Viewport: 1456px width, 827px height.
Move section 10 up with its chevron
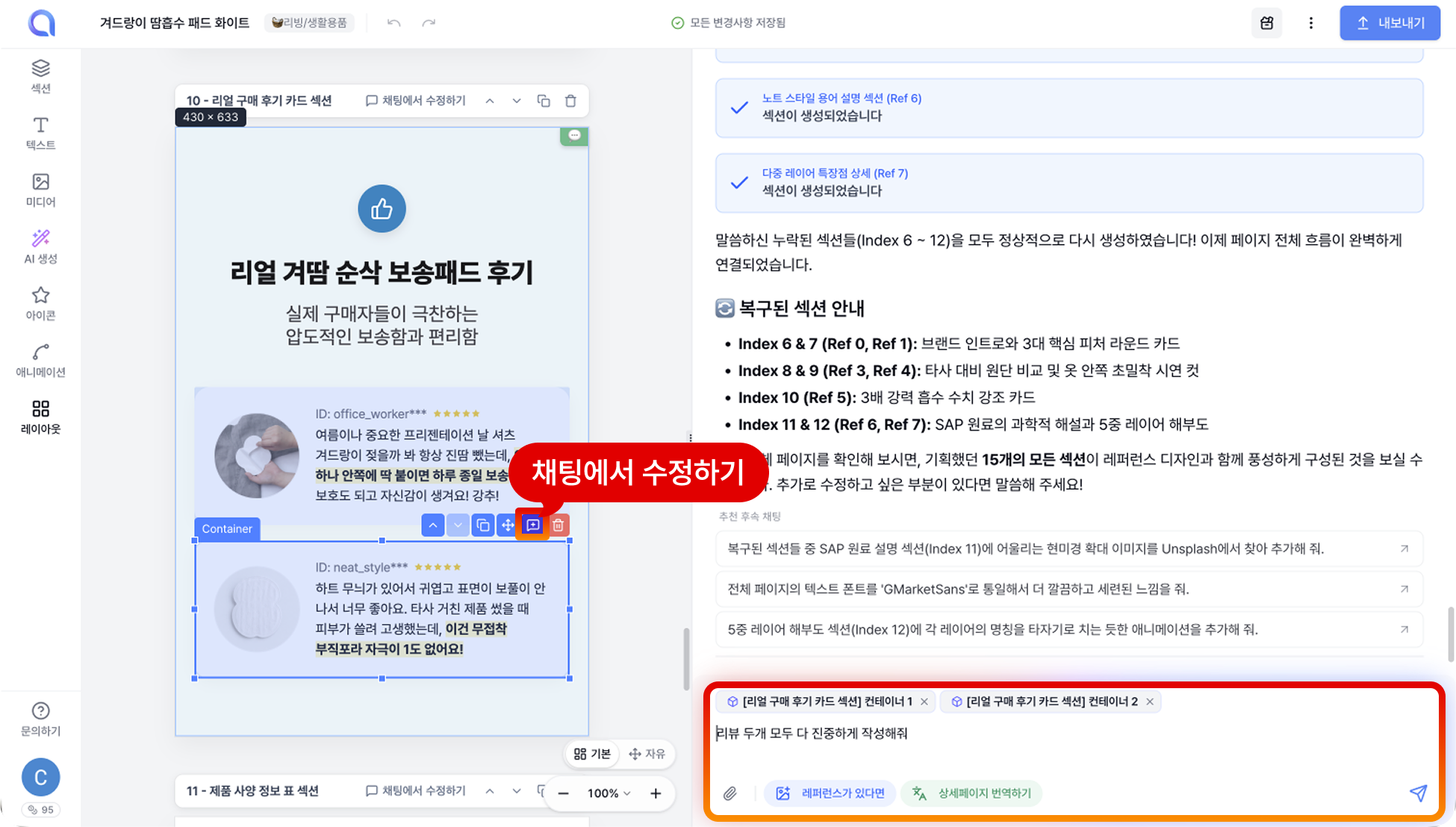tap(490, 101)
